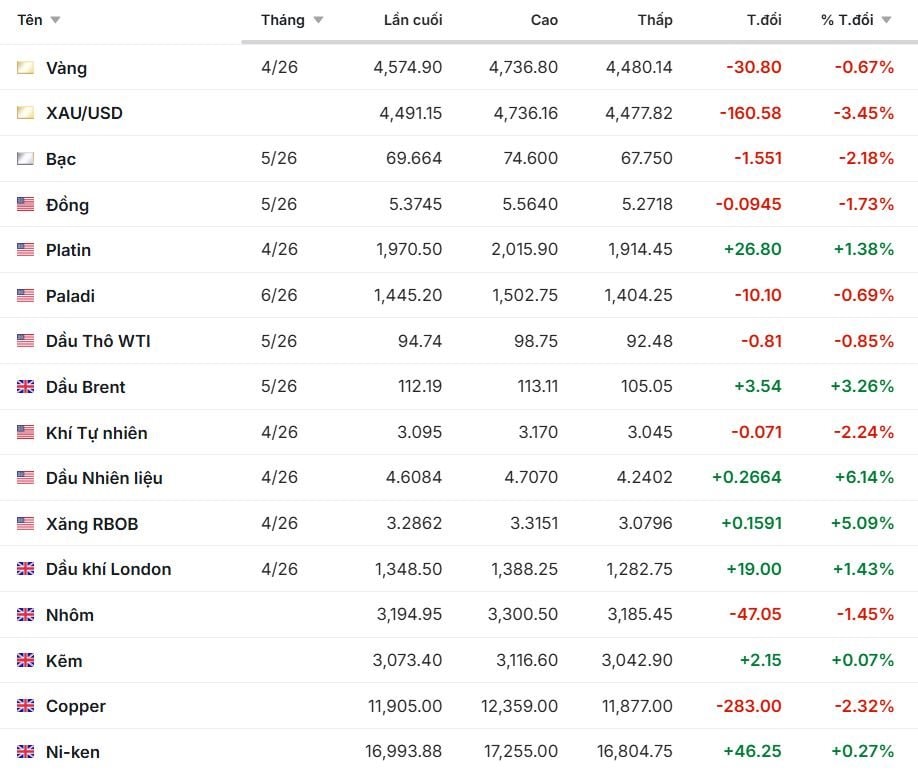Click the UK flag icon beside Ni-ken
The width and height of the screenshot is (918, 772).
point(25,752)
